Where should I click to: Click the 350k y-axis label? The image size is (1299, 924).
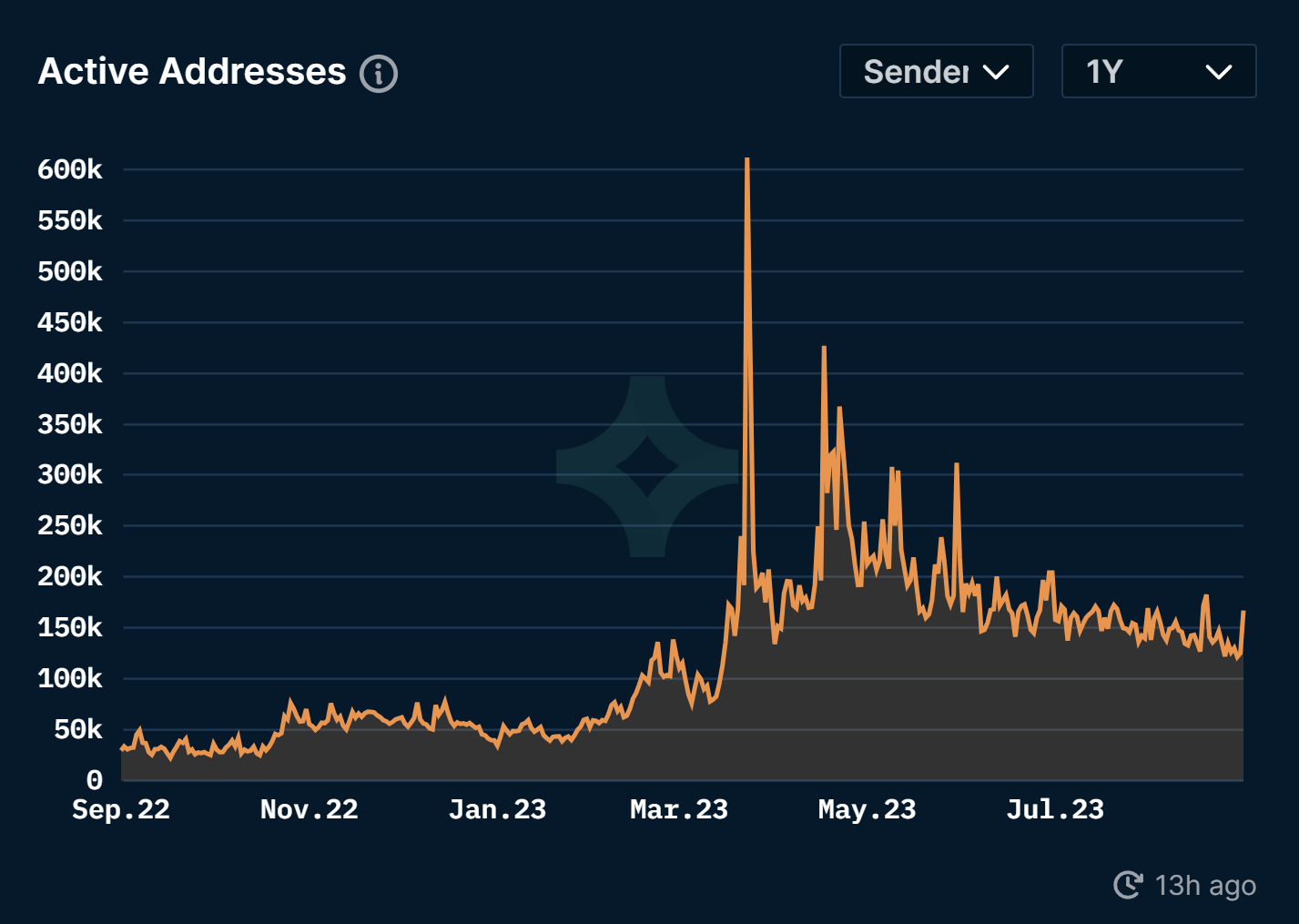(70, 424)
